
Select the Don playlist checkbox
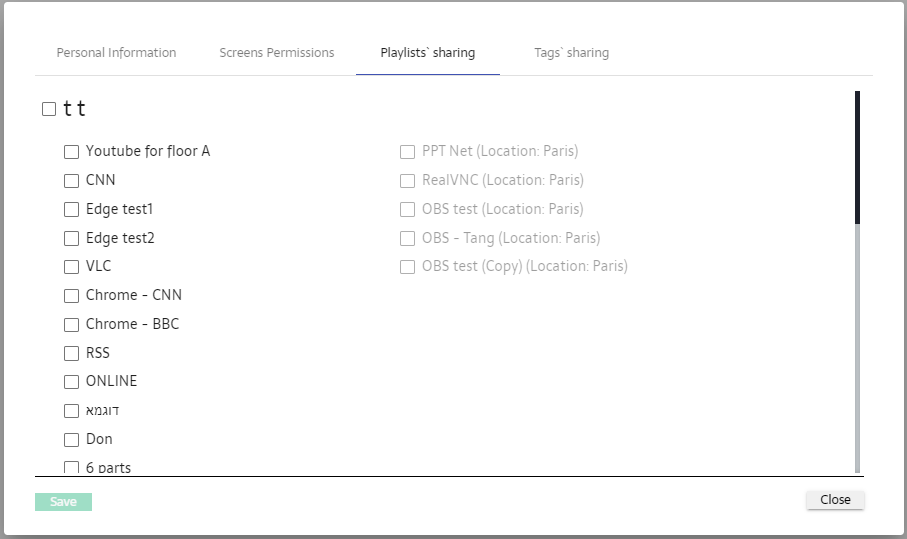tap(71, 440)
